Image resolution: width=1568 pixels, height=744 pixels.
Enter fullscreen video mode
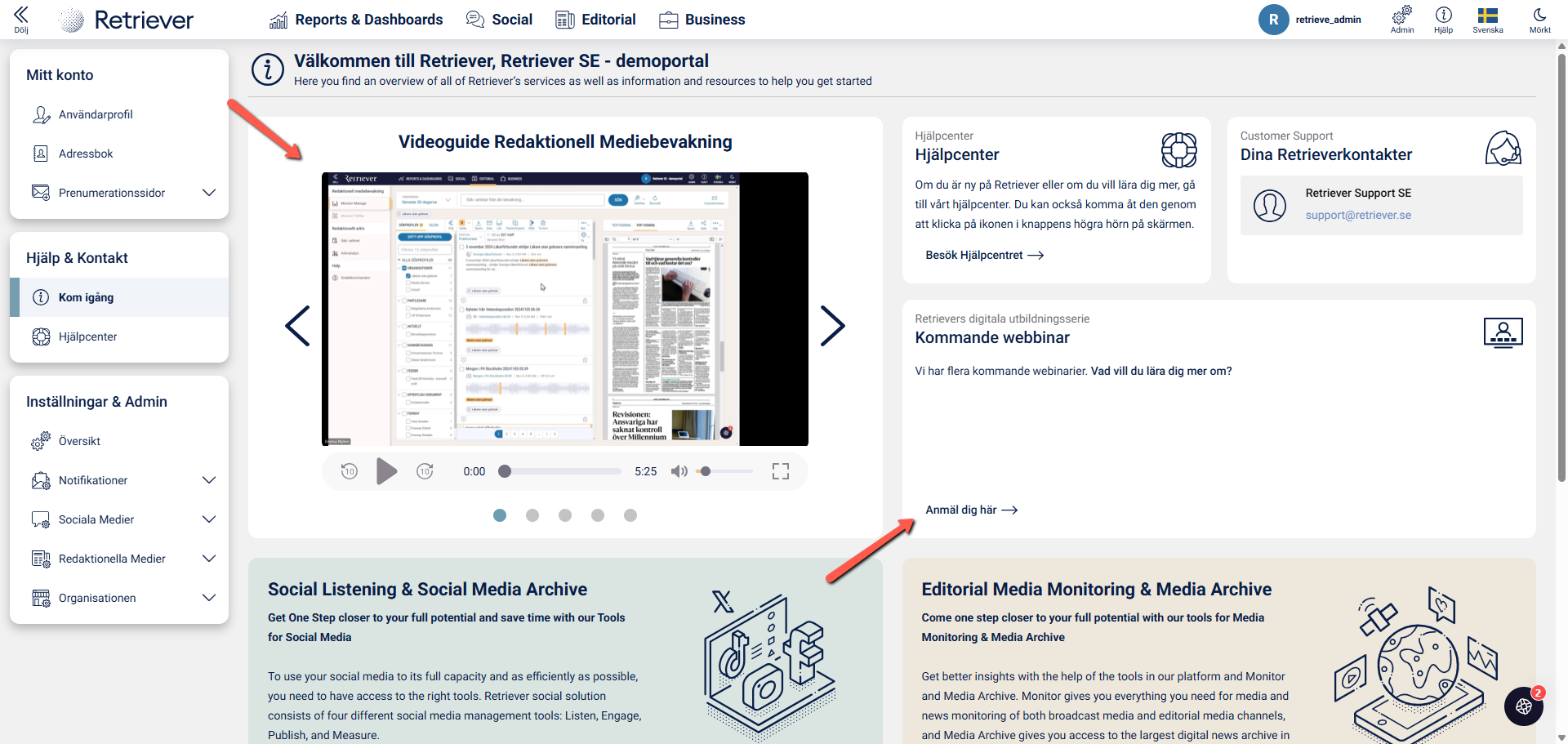point(781,471)
